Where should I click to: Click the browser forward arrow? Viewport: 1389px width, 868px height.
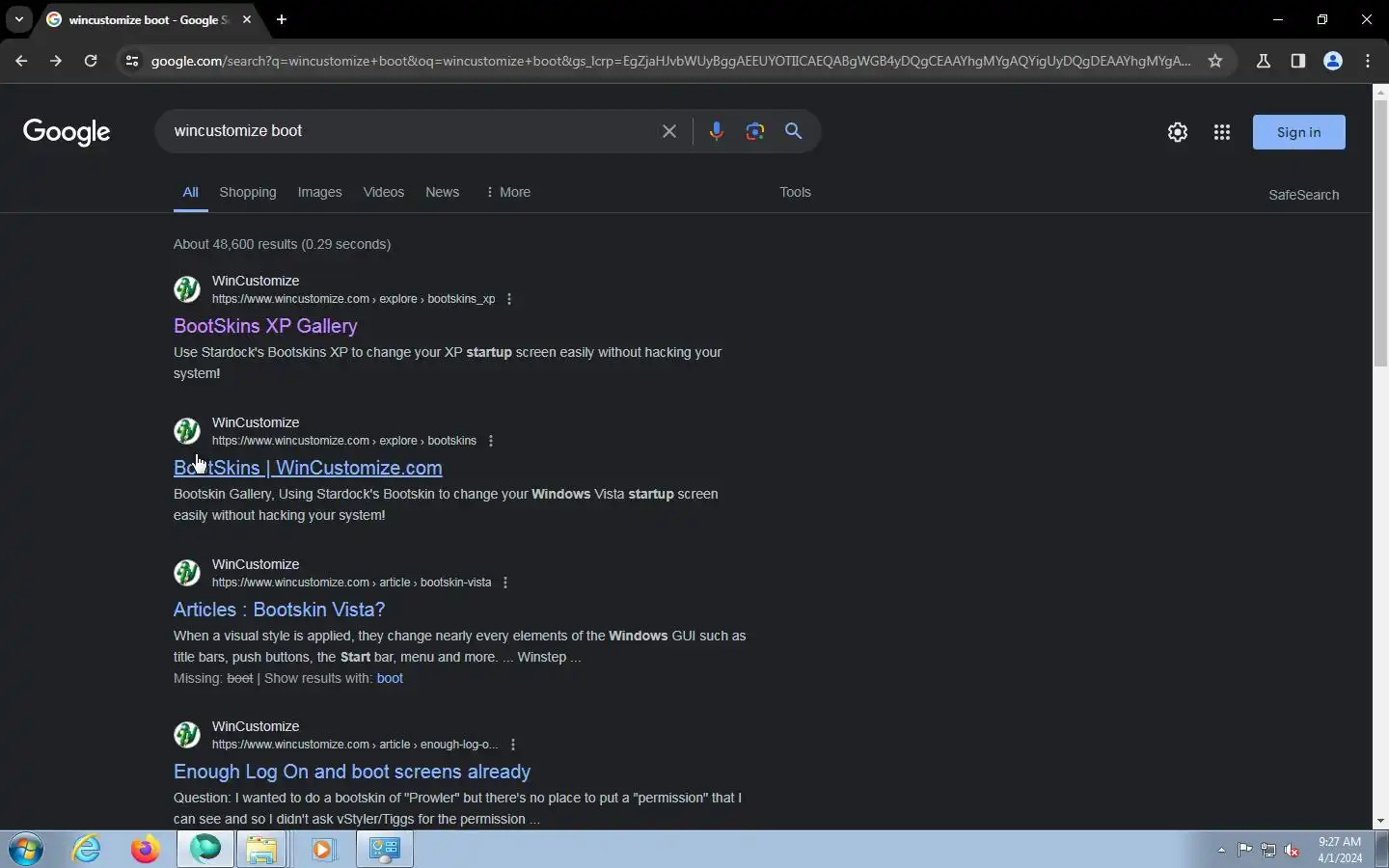[56, 61]
